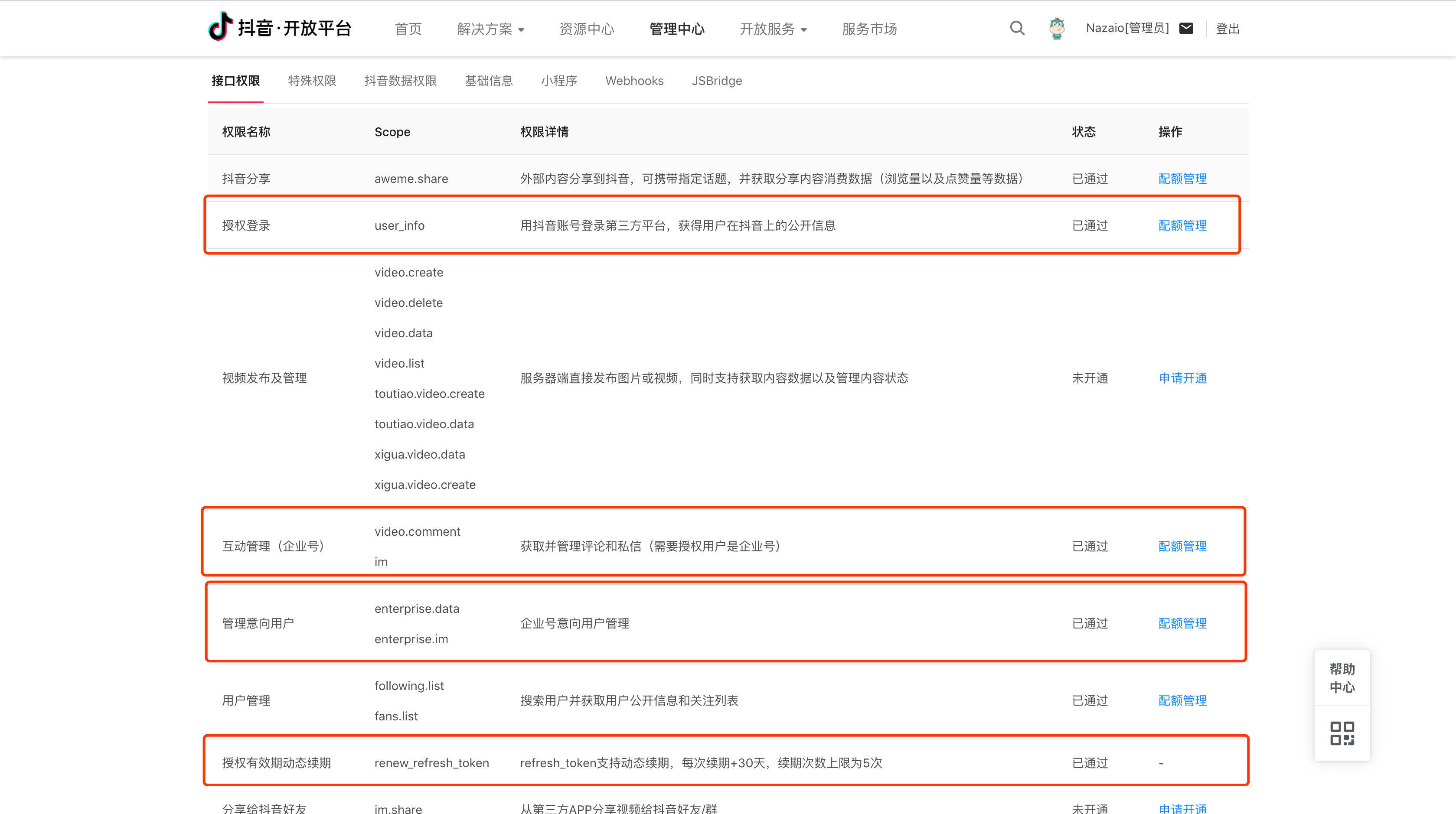
Task: Switch to the 特殊权限 tab
Action: coord(312,81)
